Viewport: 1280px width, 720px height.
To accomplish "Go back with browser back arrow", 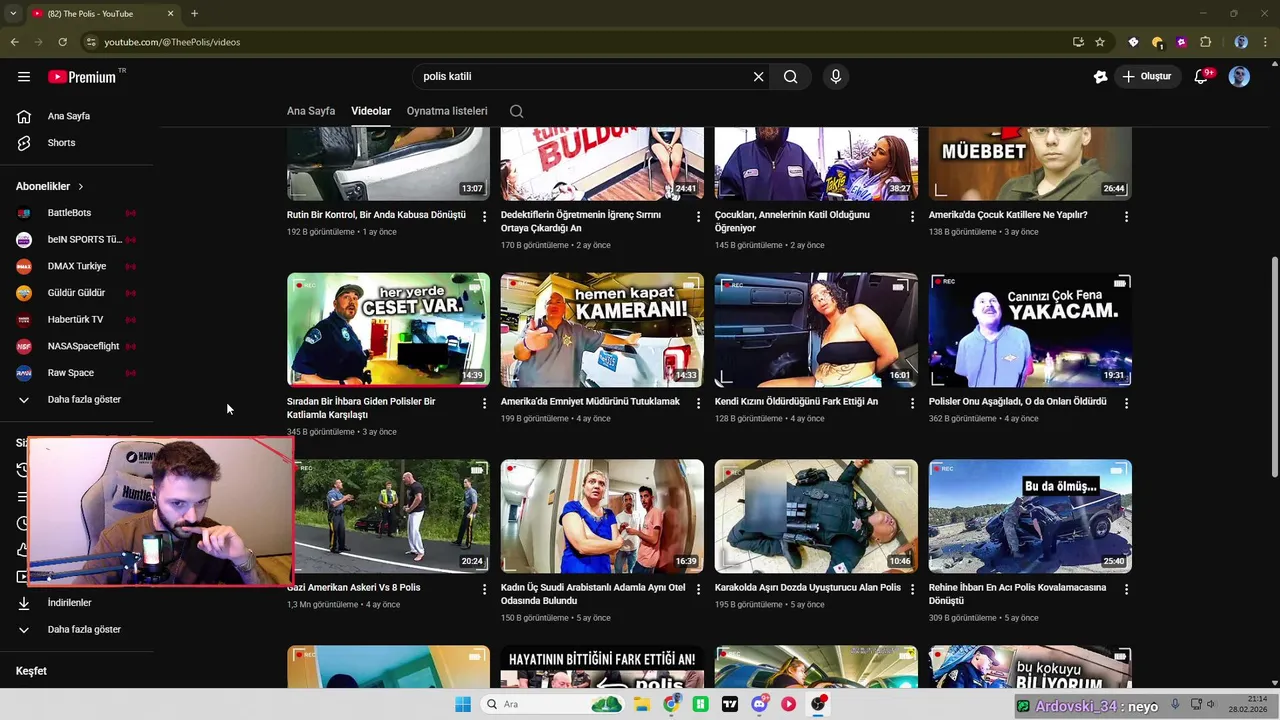I will coord(14,42).
